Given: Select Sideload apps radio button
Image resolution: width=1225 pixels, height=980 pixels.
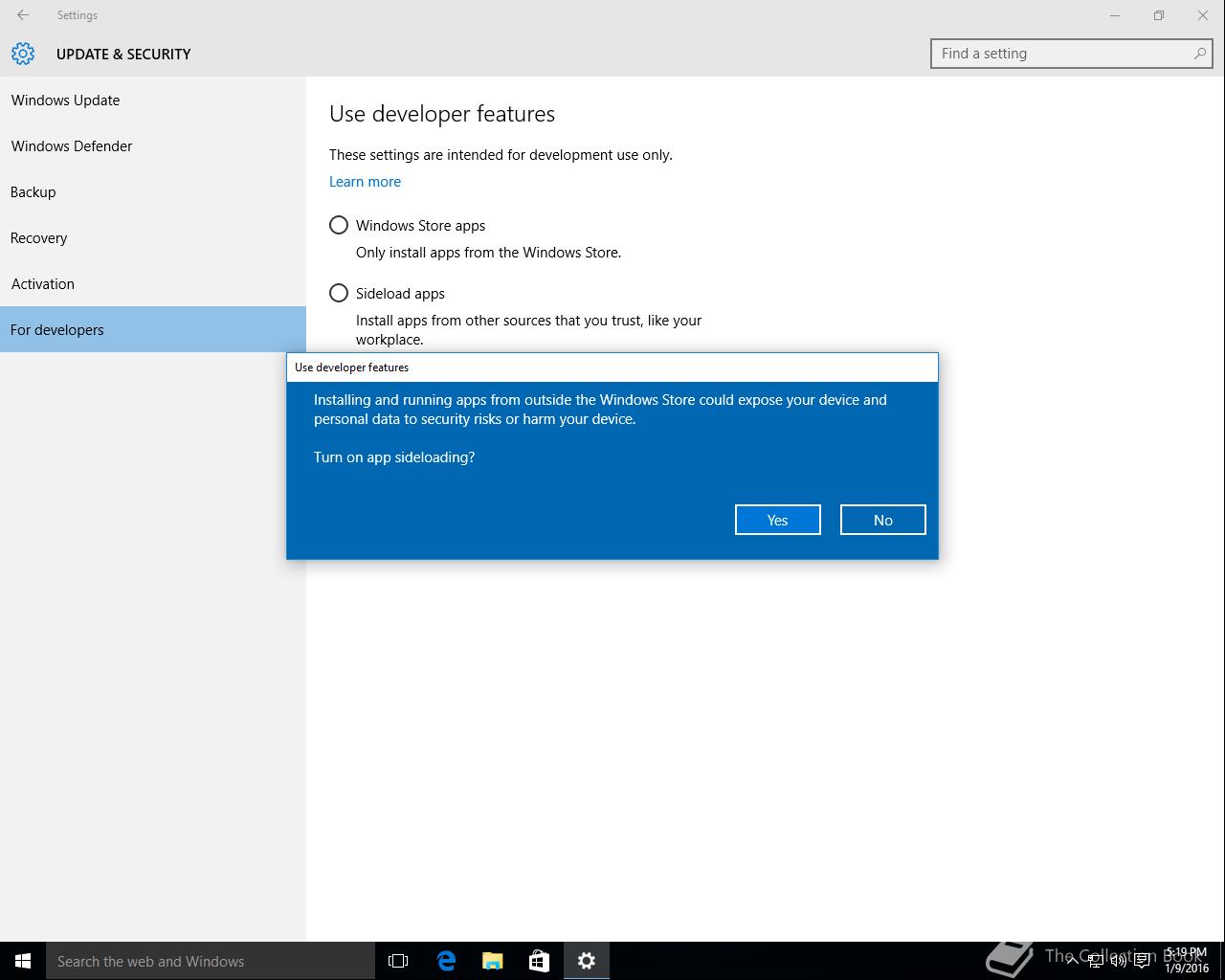Looking at the screenshot, I should [x=339, y=293].
